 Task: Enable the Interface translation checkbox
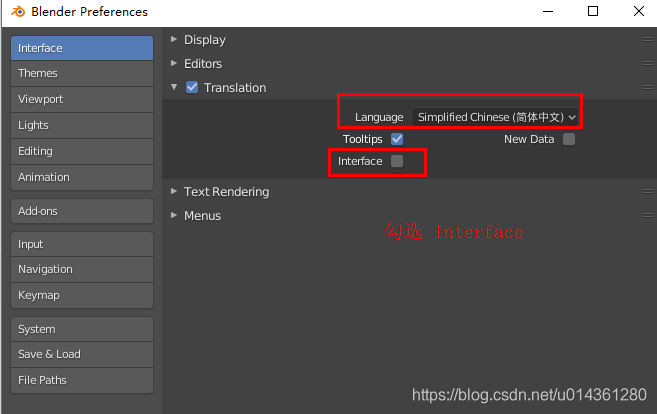(x=397, y=161)
